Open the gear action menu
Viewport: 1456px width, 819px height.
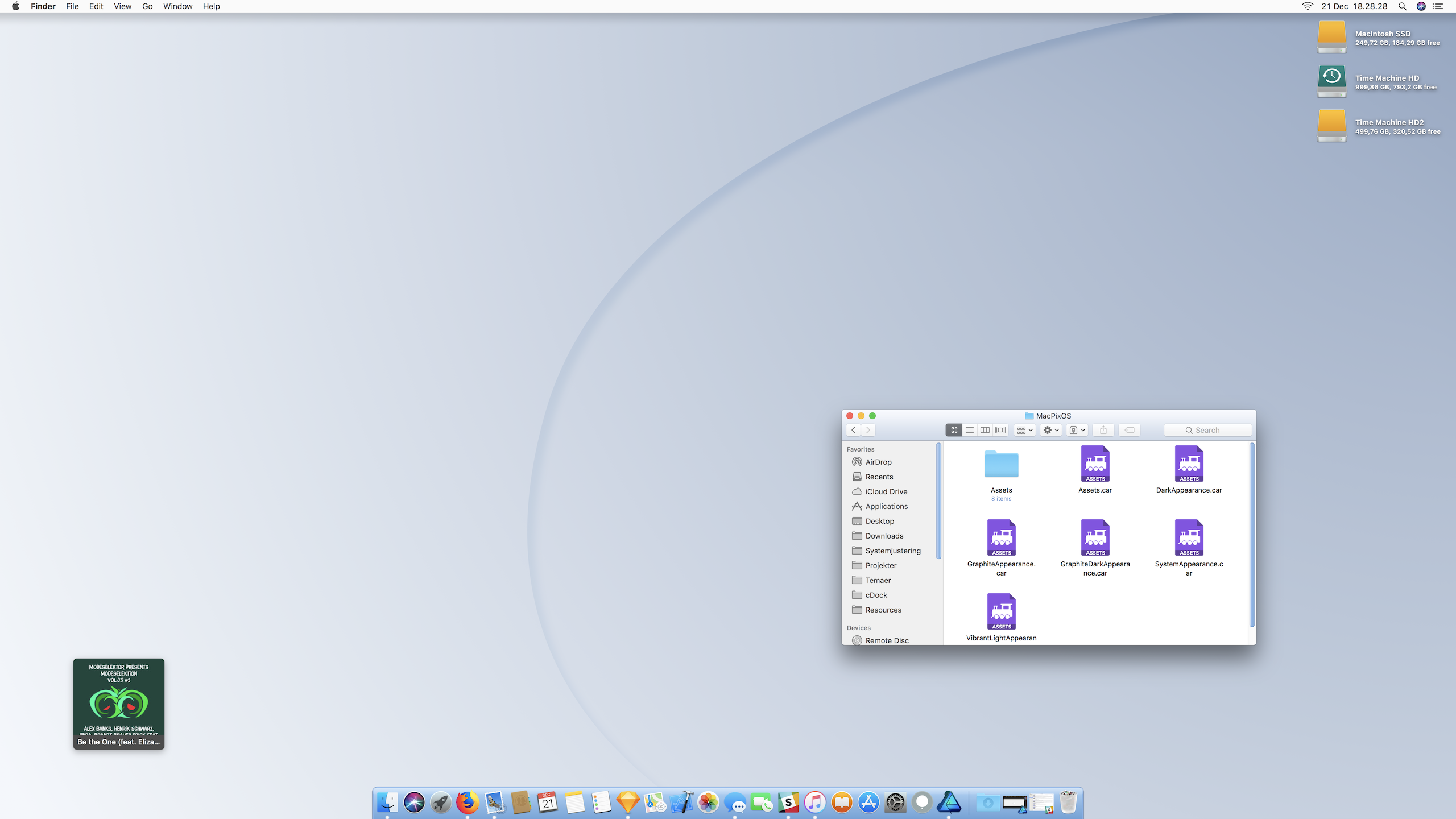point(1051,430)
